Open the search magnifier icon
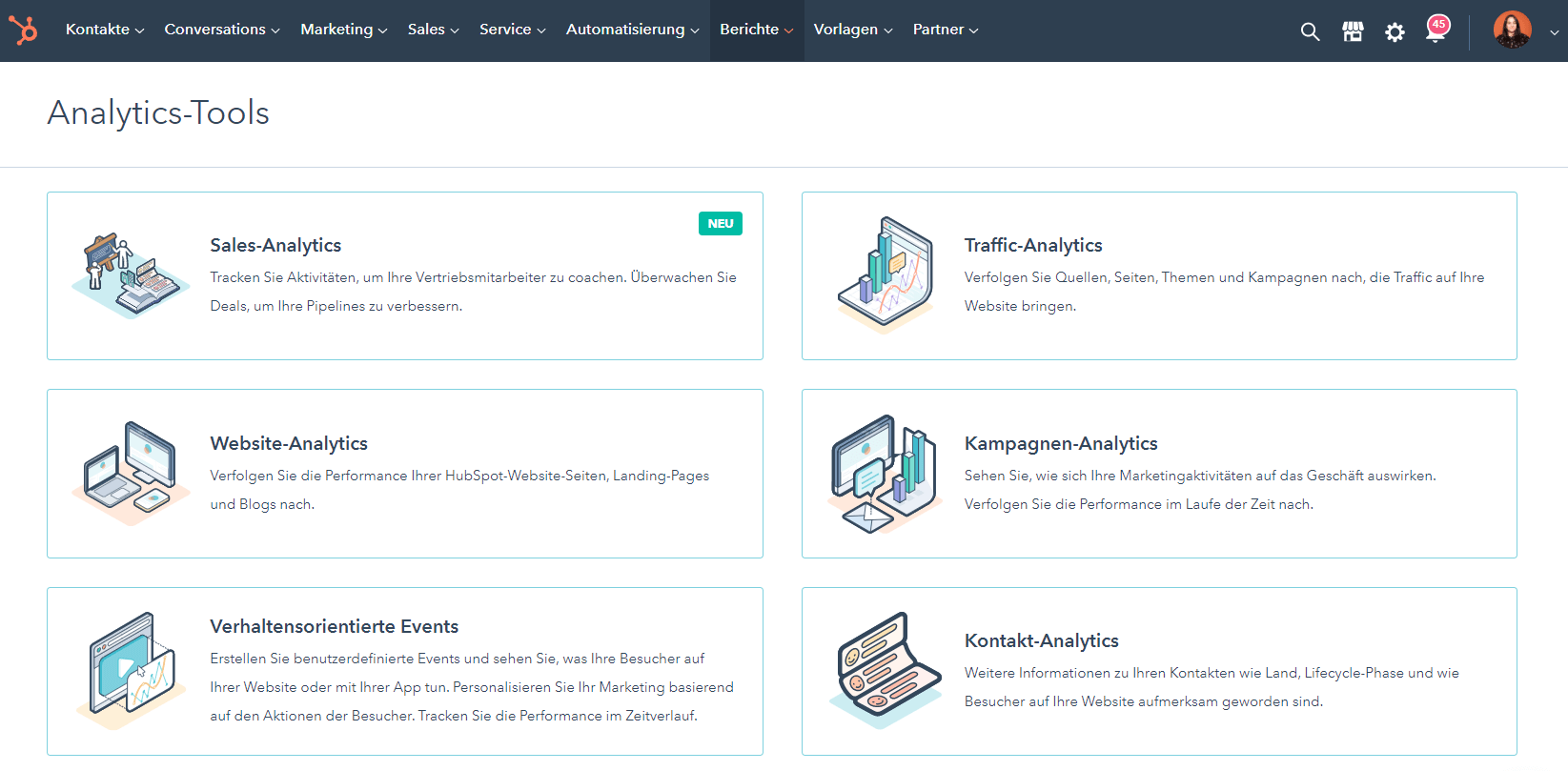Image resolution: width=1568 pixels, height=771 pixels. [1311, 31]
